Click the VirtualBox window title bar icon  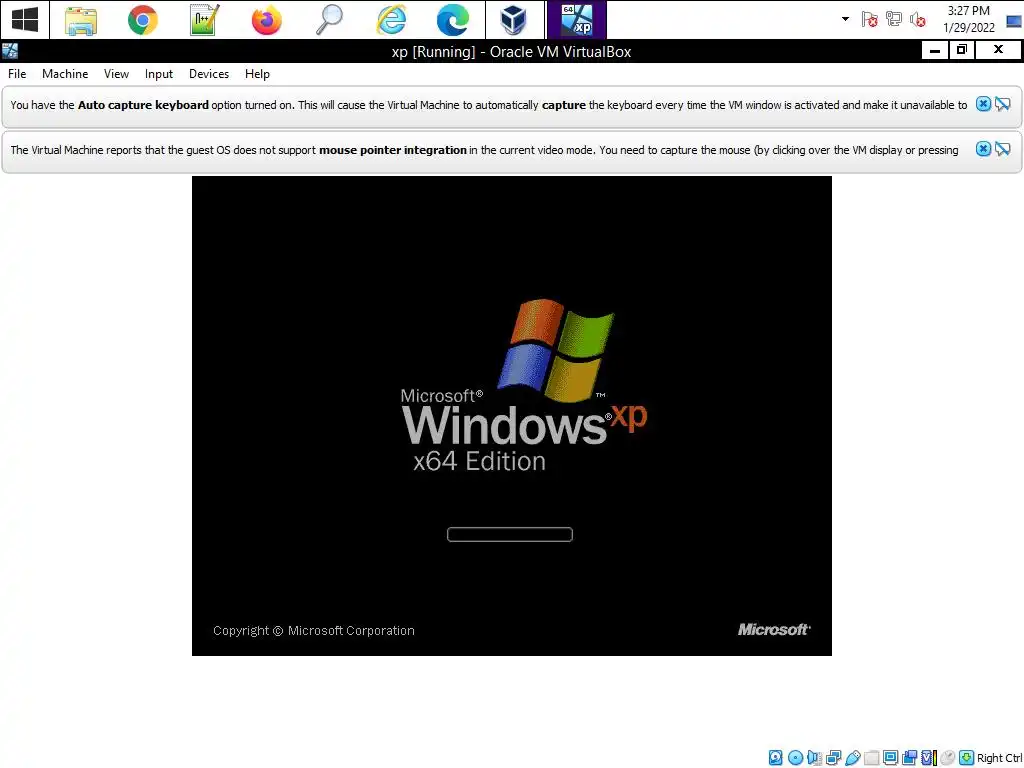pos(10,51)
